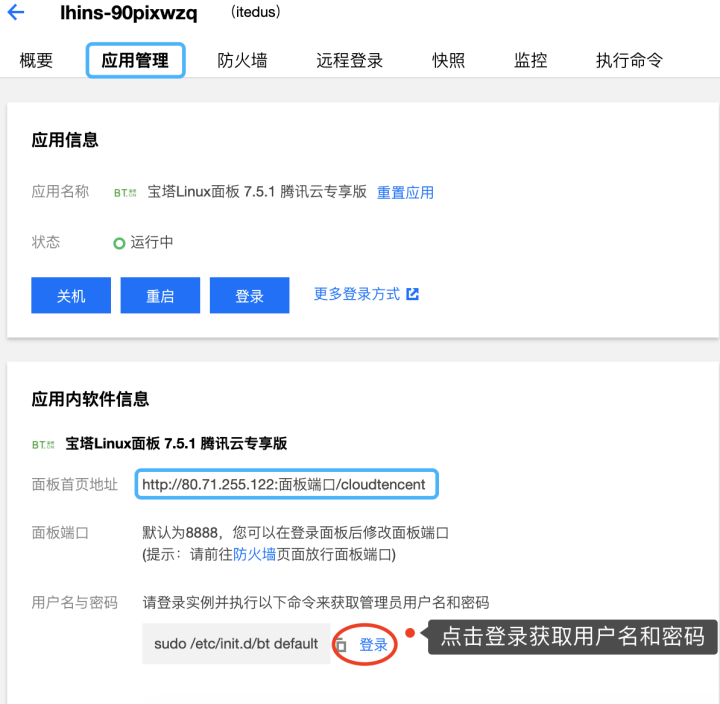
Task: Click the 重启 button
Action: [x=160, y=295]
